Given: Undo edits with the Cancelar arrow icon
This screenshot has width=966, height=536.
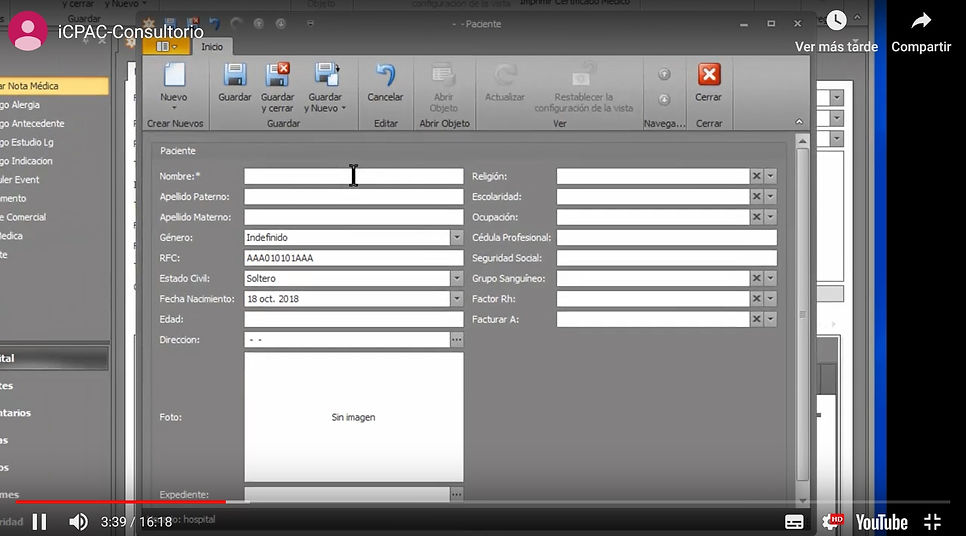Looking at the screenshot, I should [x=385, y=75].
